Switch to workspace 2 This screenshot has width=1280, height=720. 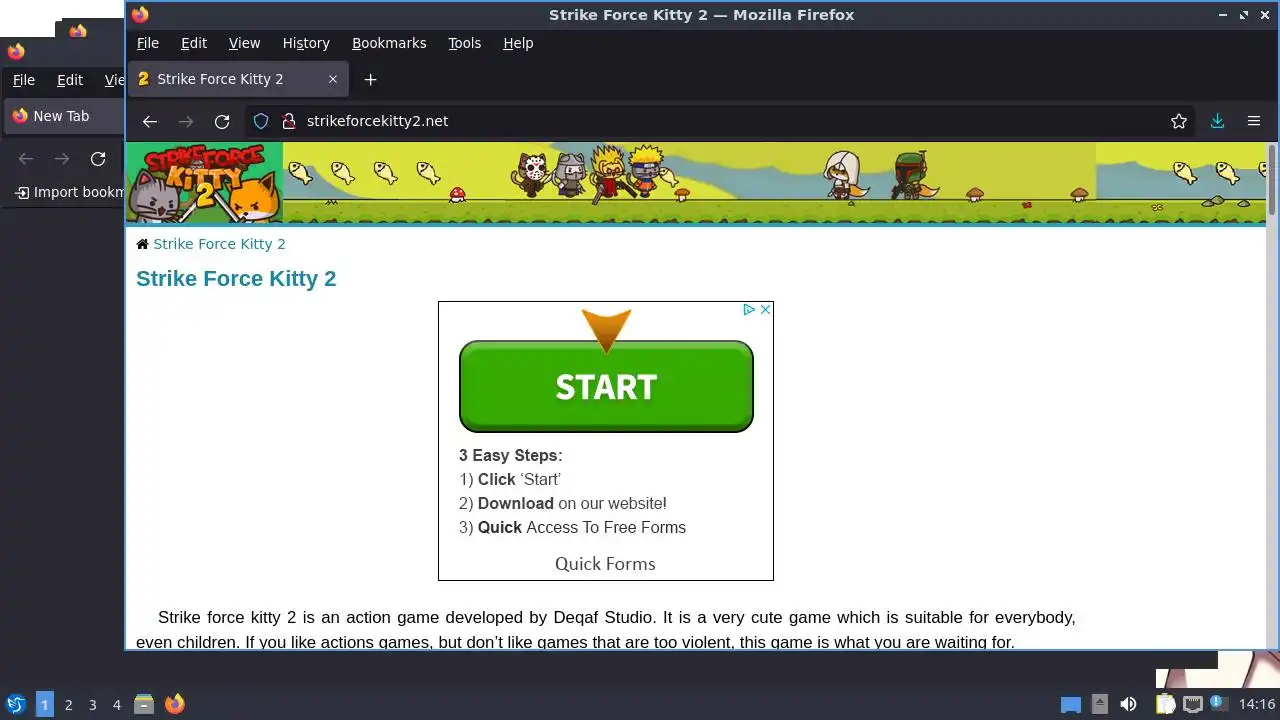tap(68, 704)
